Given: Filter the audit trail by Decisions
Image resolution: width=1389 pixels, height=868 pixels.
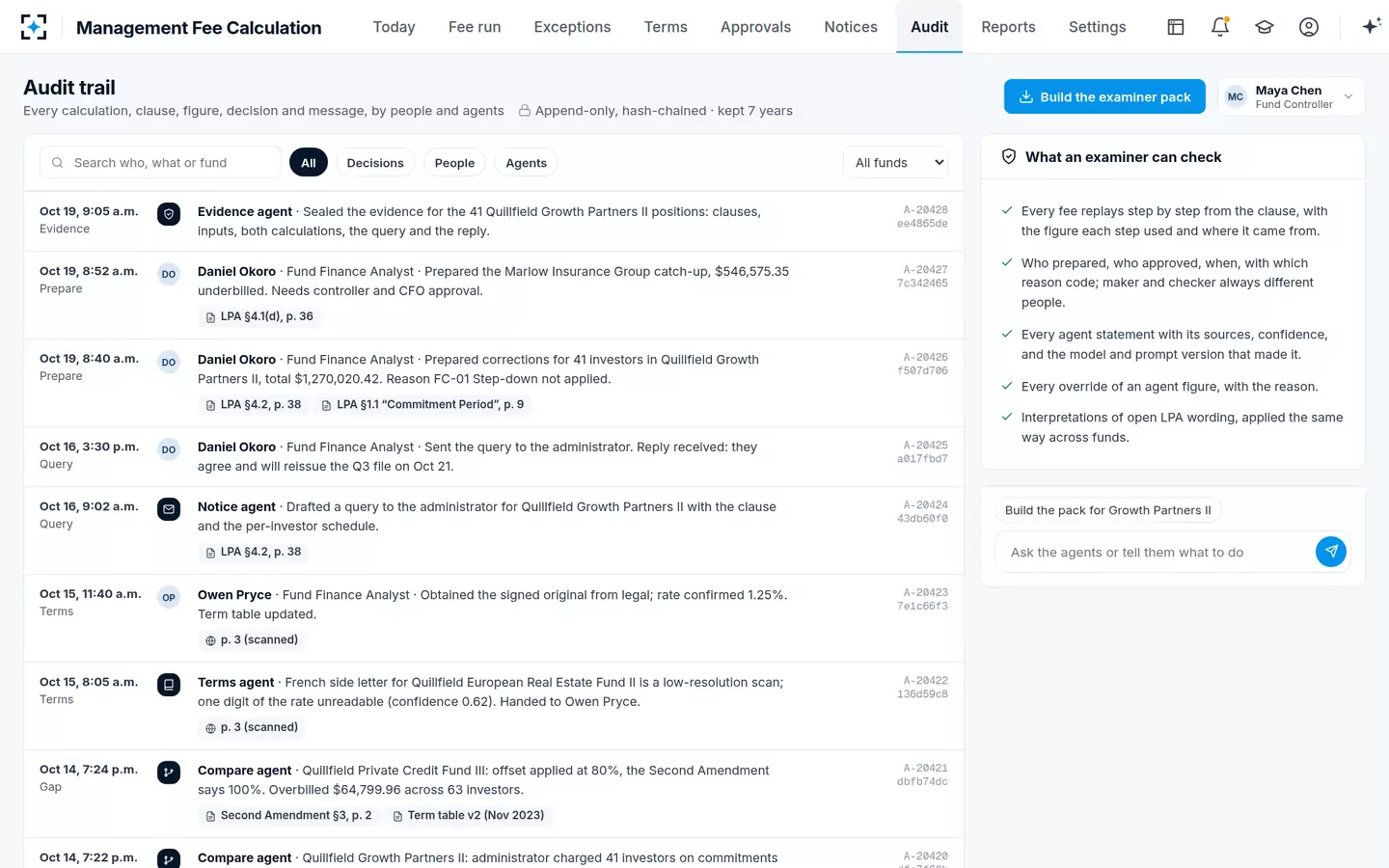Looking at the screenshot, I should 375,163.
